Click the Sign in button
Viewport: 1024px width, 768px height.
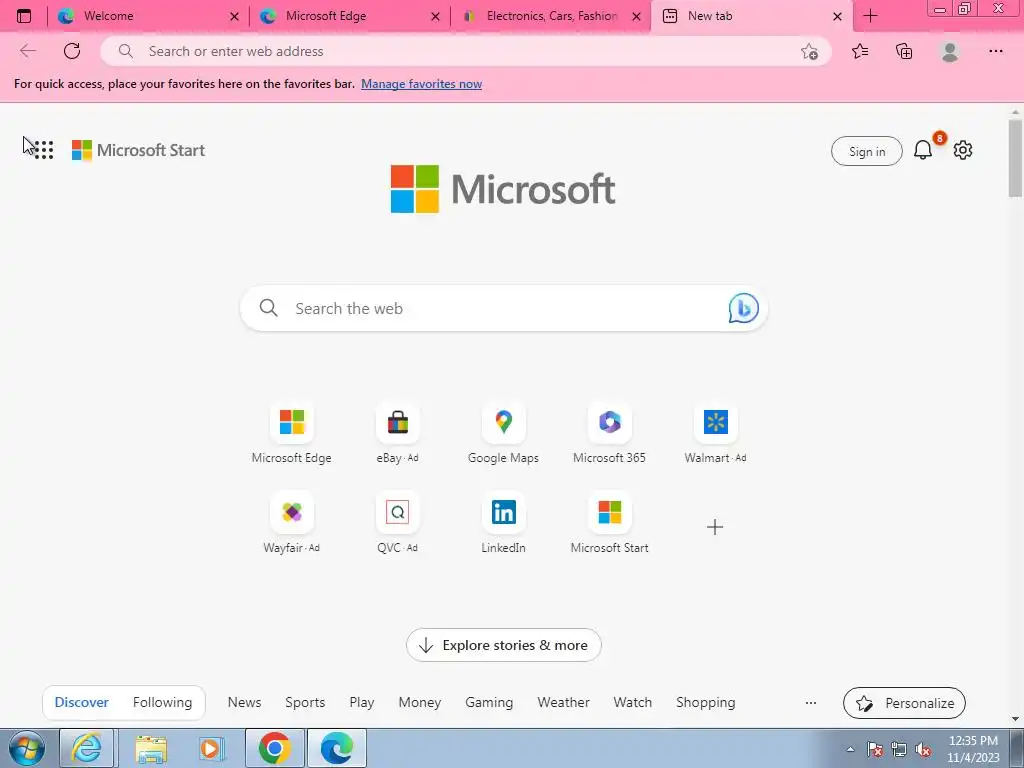click(x=867, y=152)
